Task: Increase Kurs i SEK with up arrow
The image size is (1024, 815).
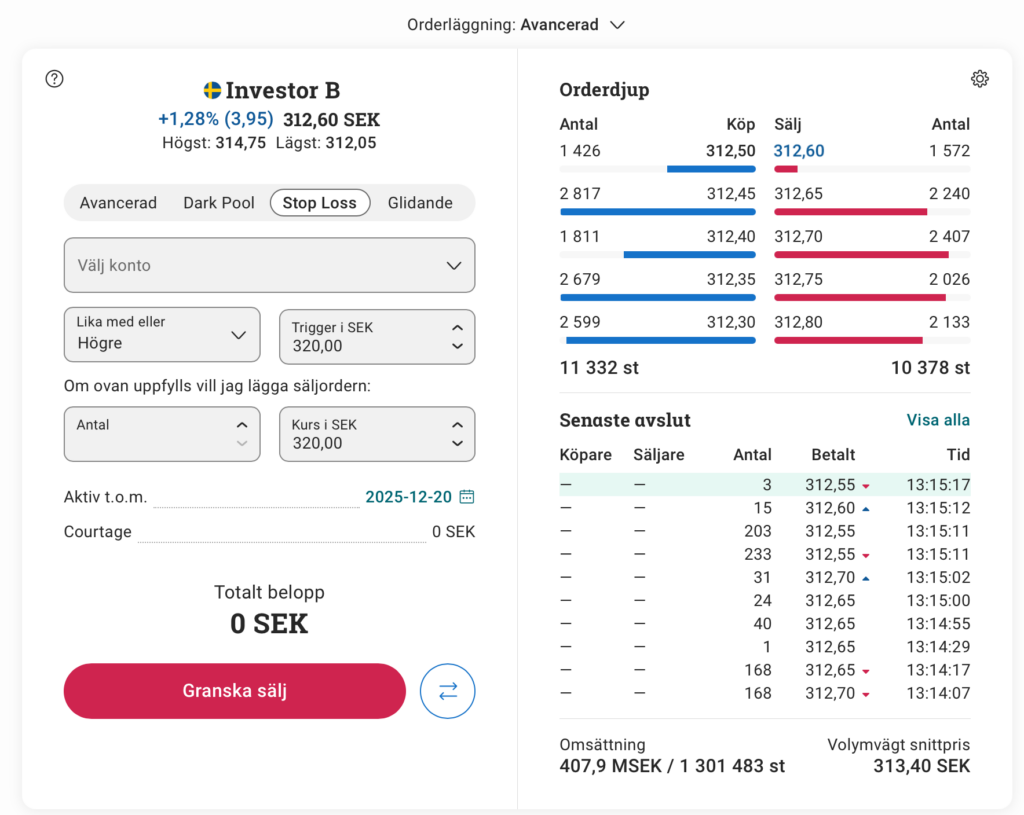Action: click(457, 424)
